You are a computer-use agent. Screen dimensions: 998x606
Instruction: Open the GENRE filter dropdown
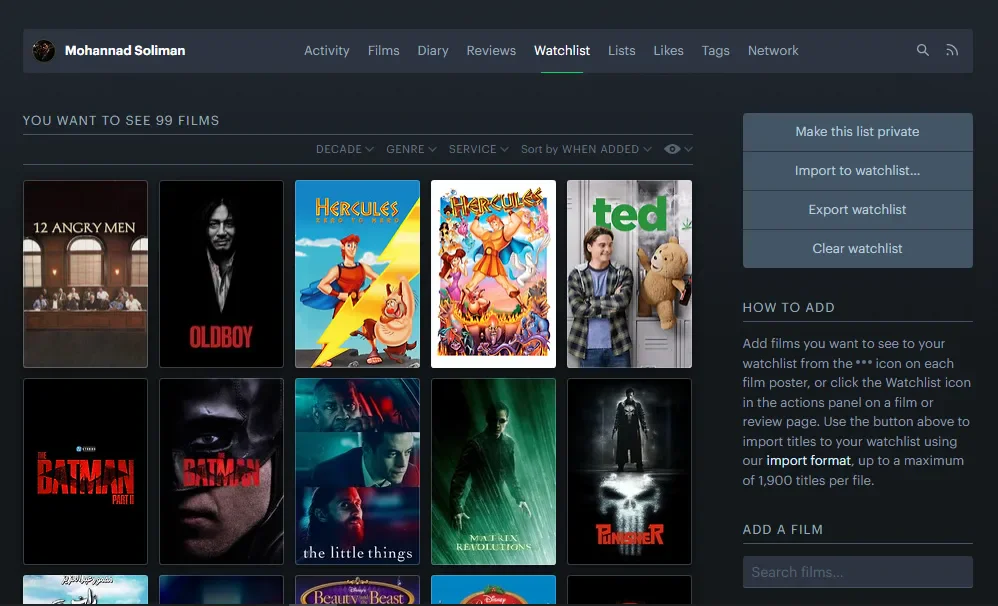(411, 149)
